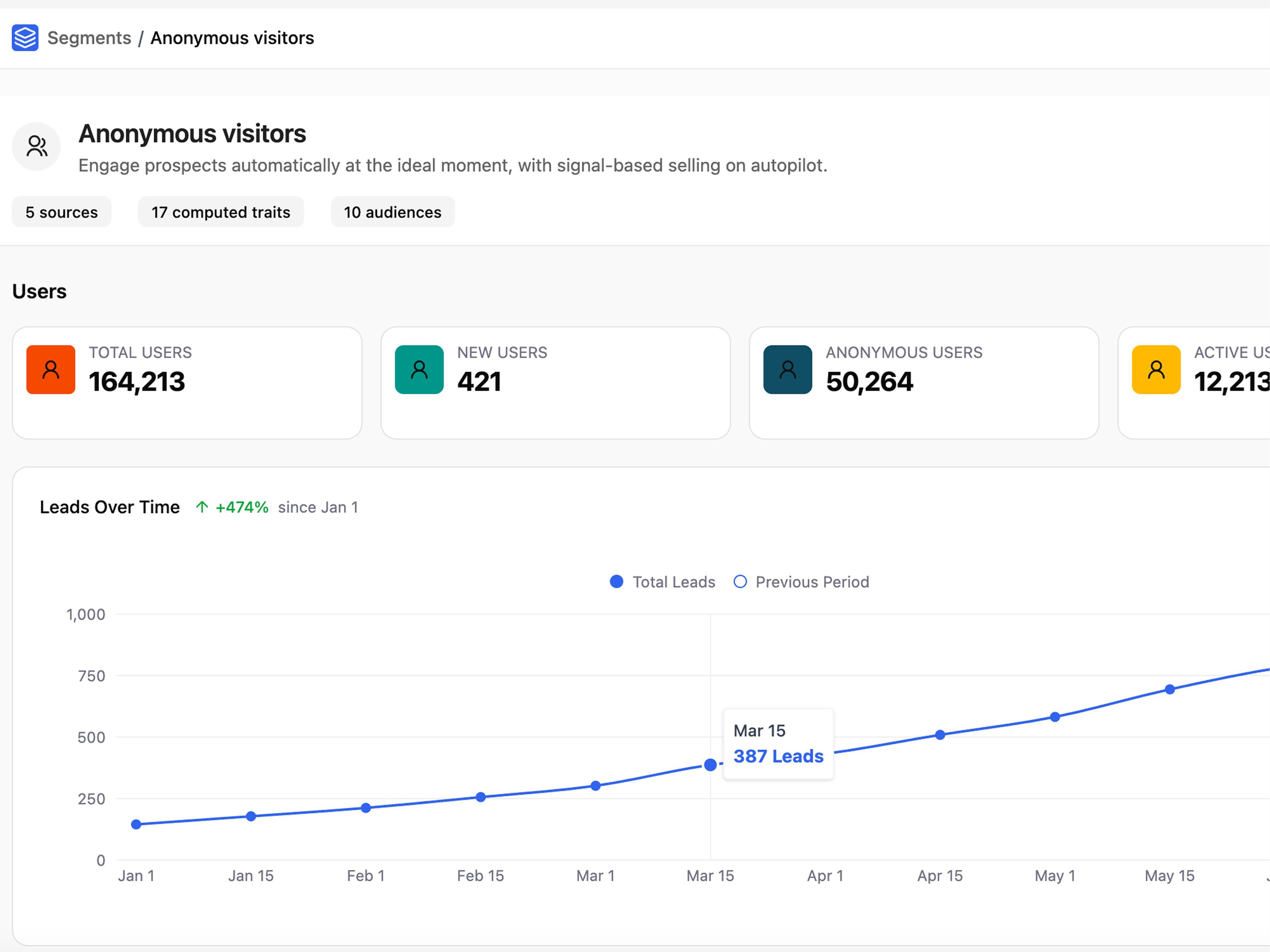
Task: Click the green upward trend arrow
Action: [x=202, y=507]
